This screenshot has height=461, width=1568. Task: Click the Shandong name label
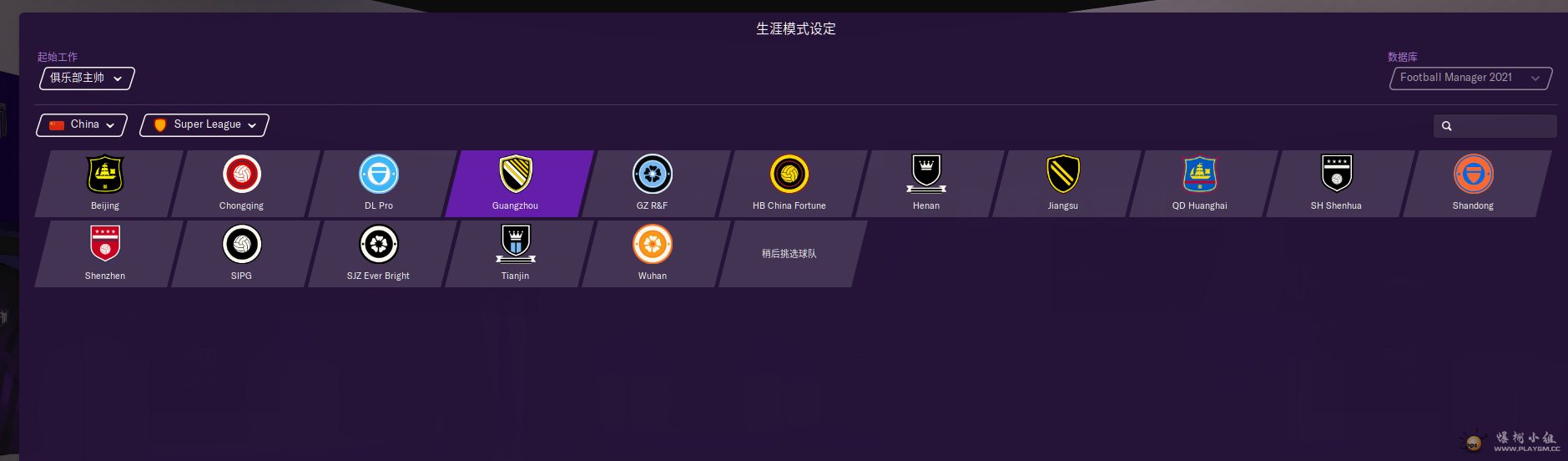[x=1474, y=205]
